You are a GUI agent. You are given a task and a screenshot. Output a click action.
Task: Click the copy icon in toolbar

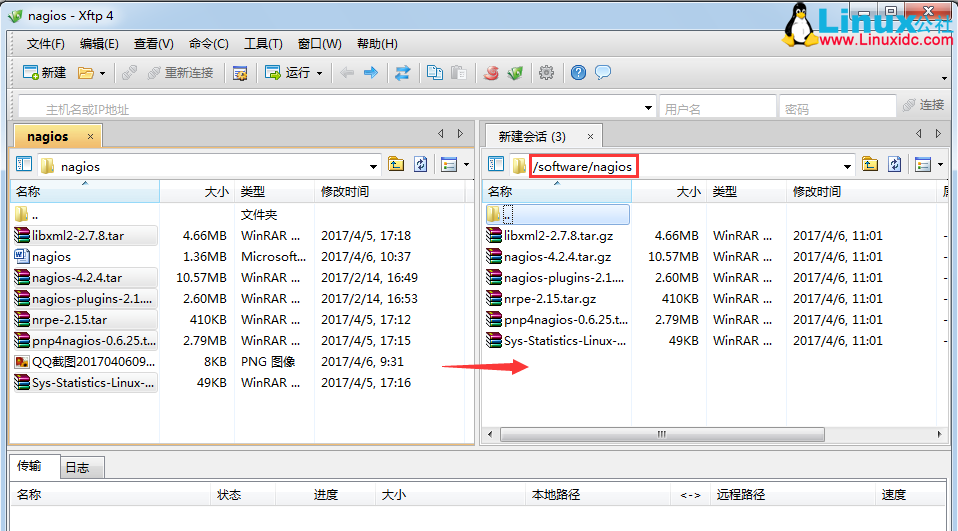click(435, 73)
